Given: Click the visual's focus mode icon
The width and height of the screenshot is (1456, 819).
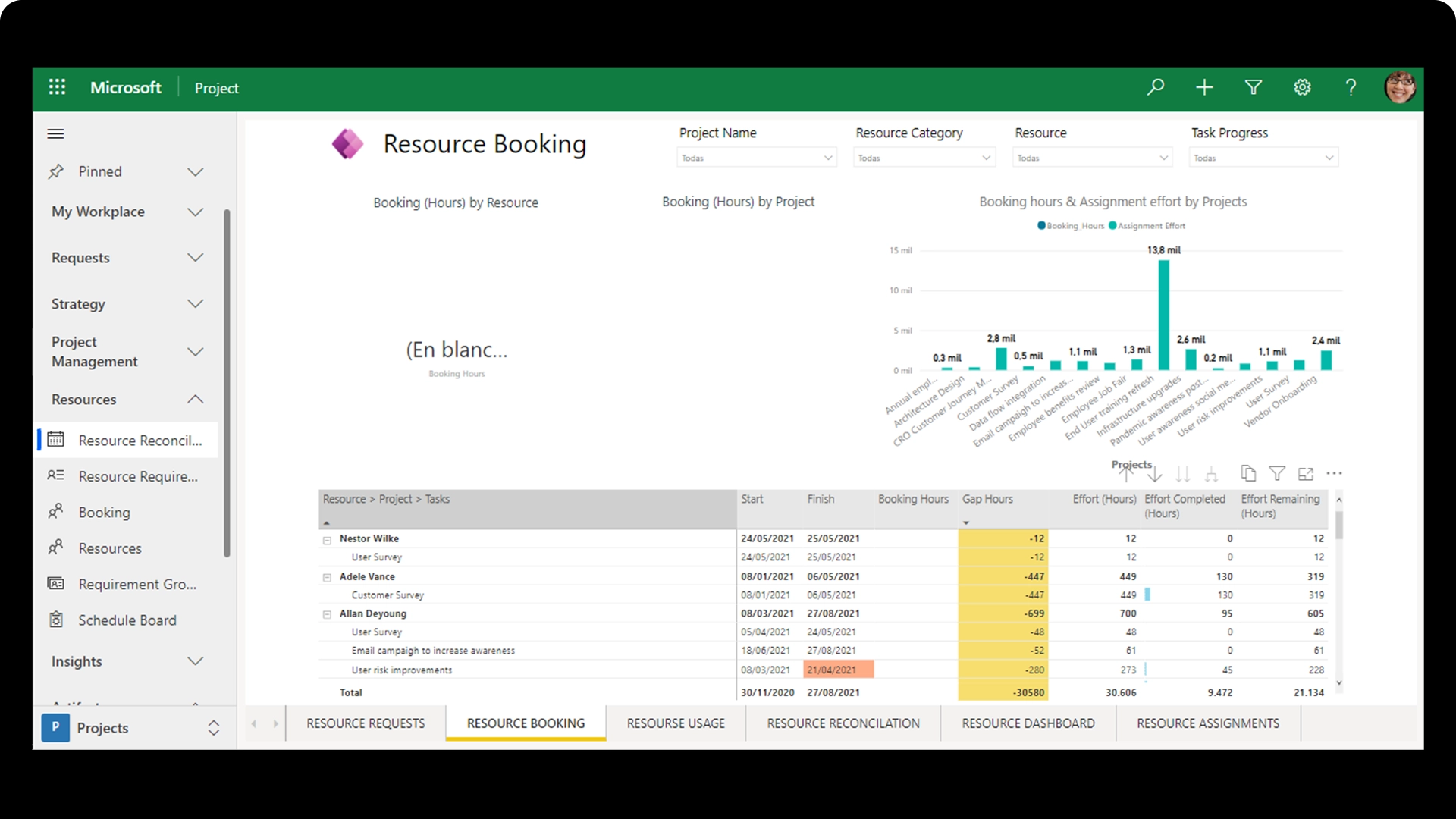Looking at the screenshot, I should coord(1306,474).
